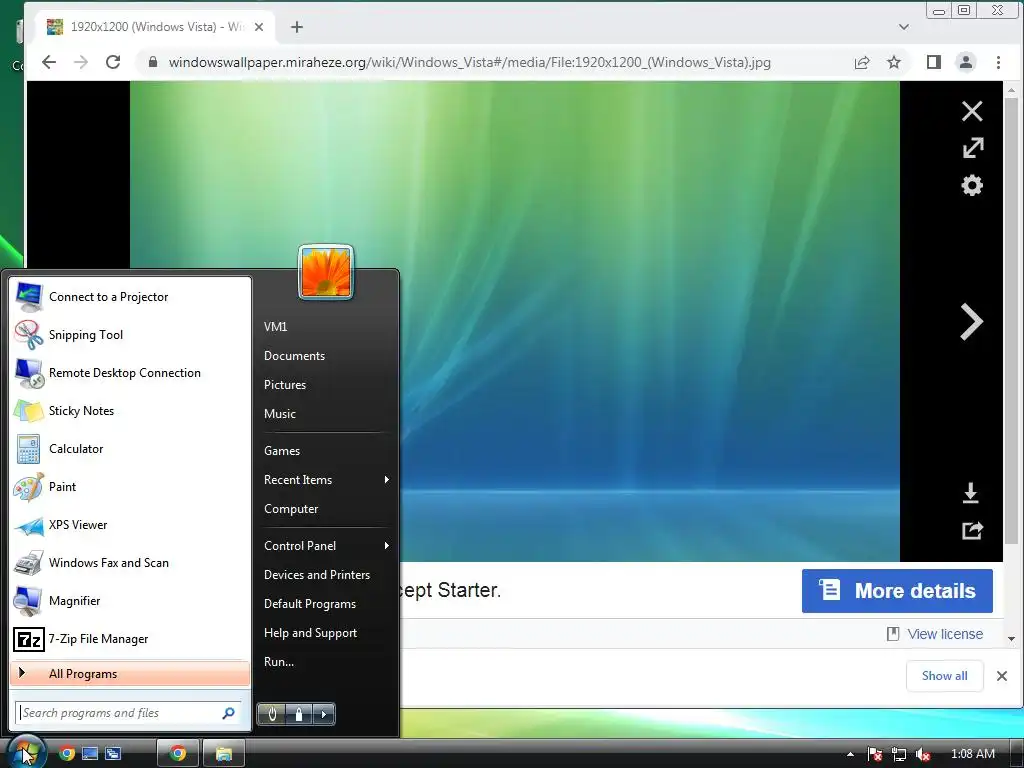Click the Chrome back arrow

pos(49,62)
